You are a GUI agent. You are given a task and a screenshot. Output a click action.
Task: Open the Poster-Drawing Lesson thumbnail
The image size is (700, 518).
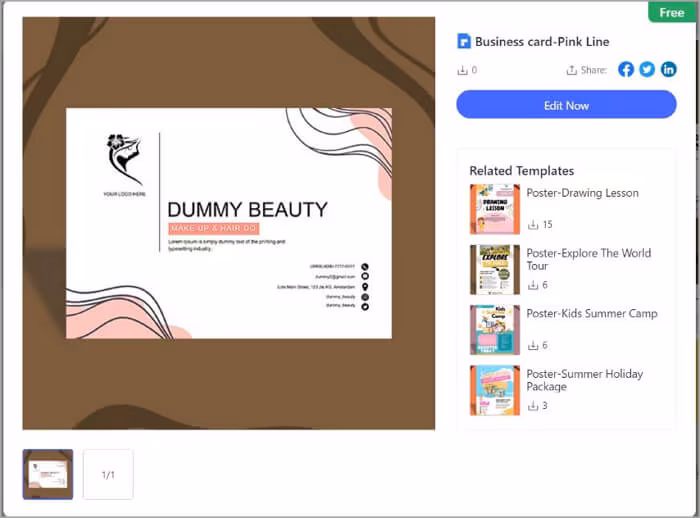pos(495,209)
